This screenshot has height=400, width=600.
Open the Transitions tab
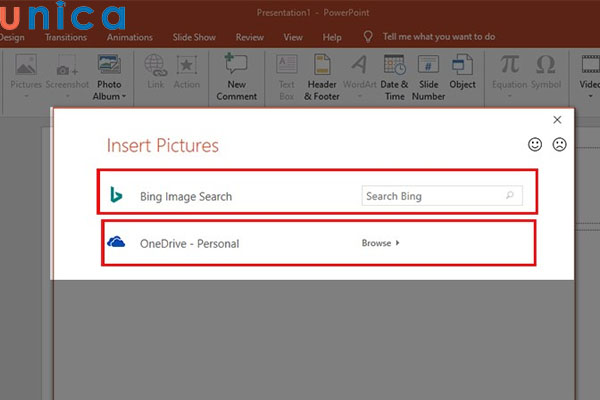(65, 37)
